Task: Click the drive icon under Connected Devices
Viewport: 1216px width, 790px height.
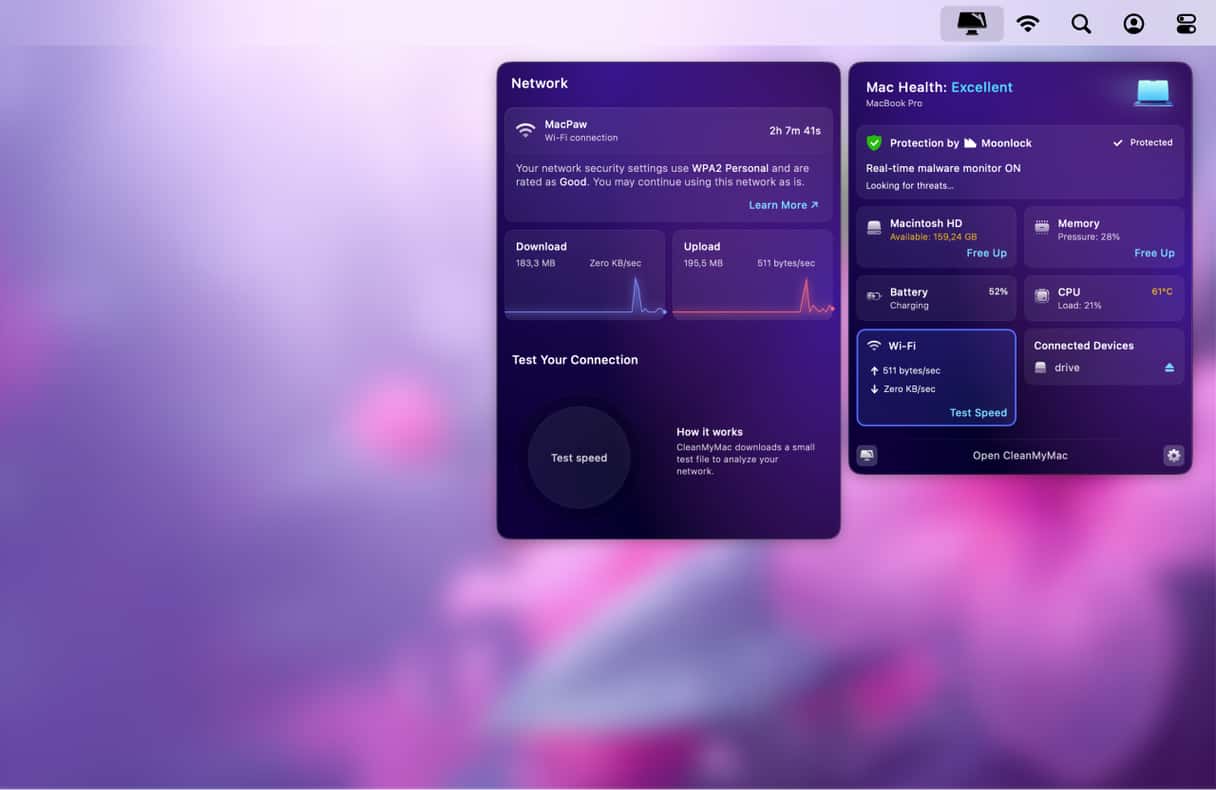Action: (x=1040, y=368)
